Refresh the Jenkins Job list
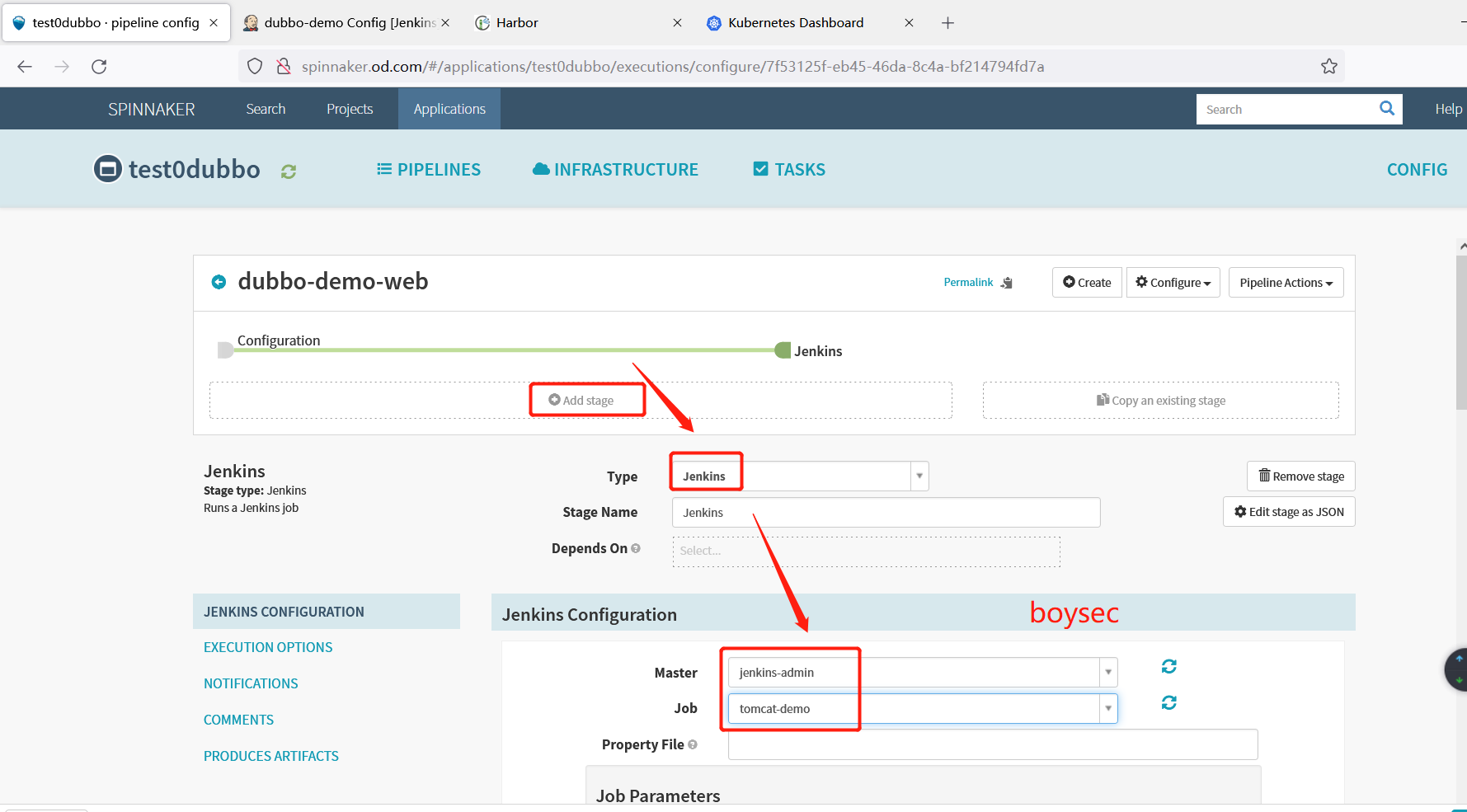This screenshot has width=1467, height=812. pos(1168,702)
